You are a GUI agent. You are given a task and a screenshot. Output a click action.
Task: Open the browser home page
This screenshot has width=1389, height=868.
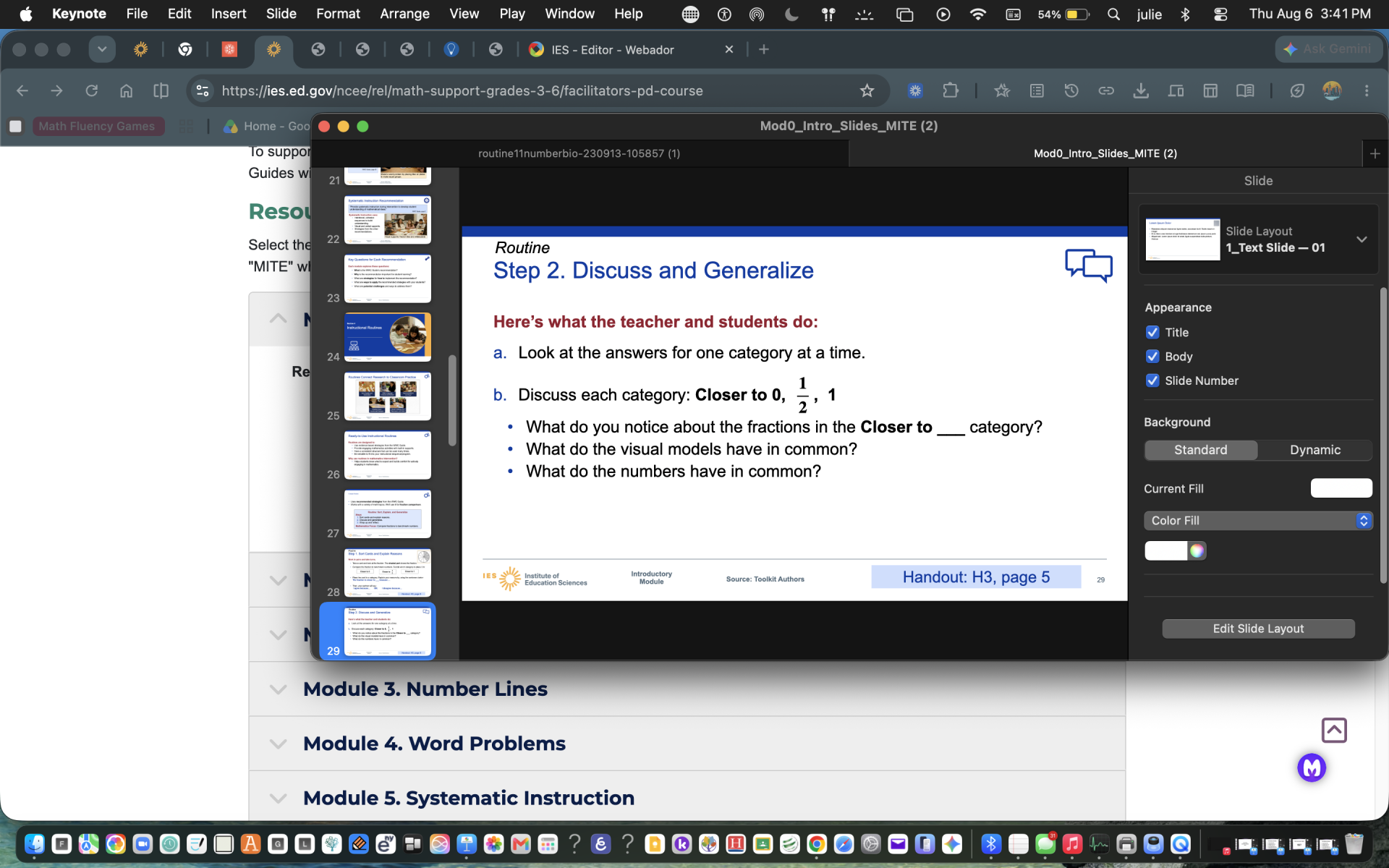126,90
